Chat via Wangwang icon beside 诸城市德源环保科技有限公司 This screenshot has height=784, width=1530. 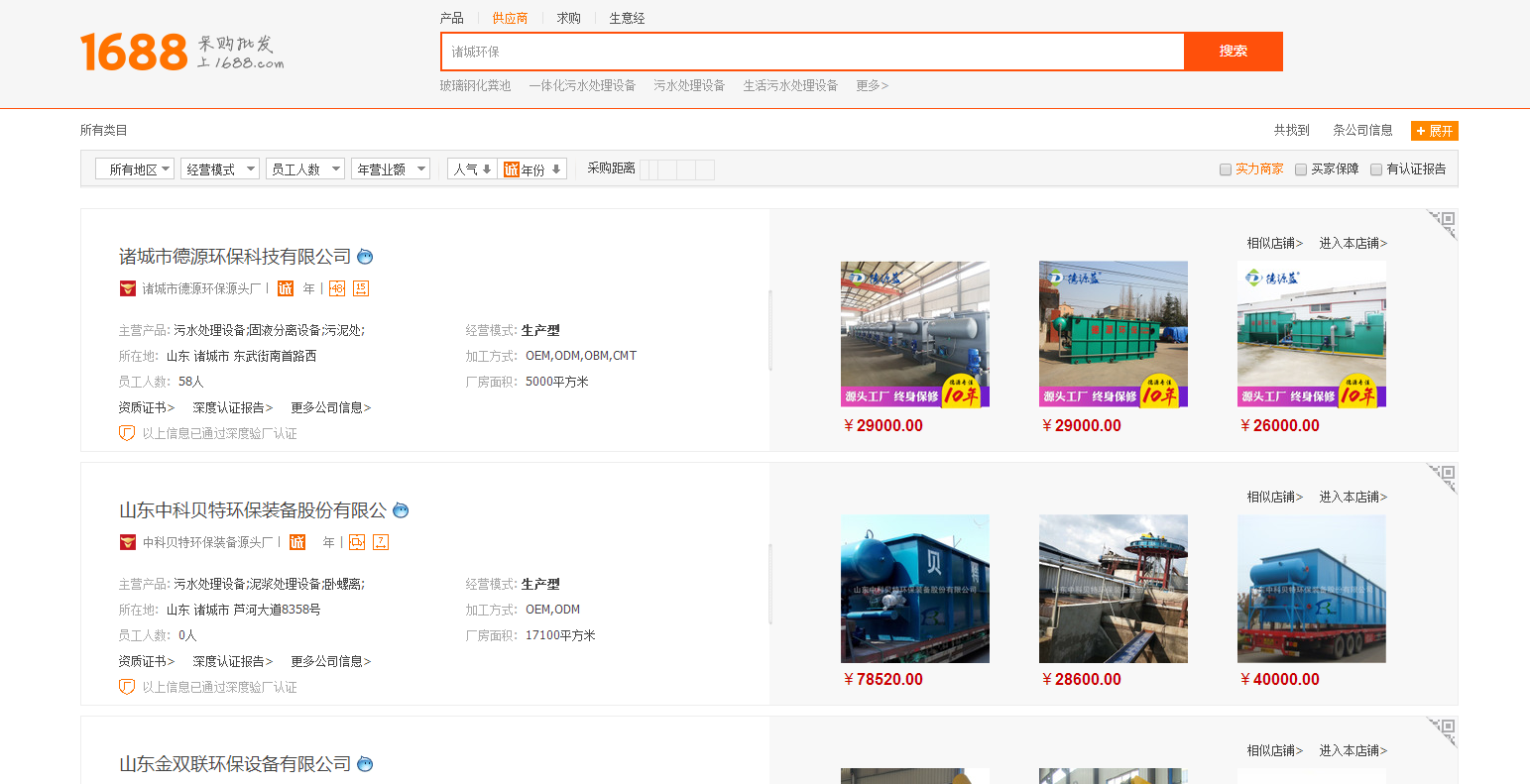coord(365,257)
